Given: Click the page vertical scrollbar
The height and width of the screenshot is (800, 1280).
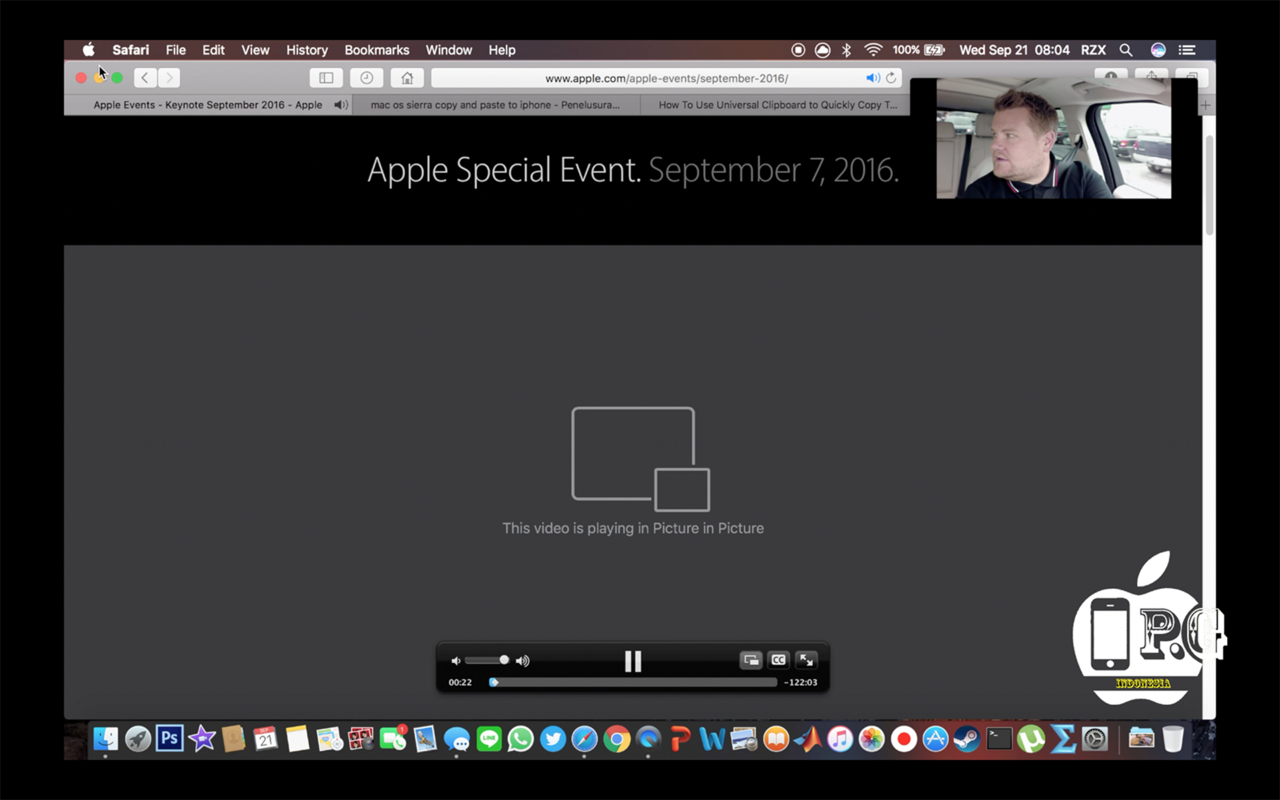Looking at the screenshot, I should coord(1209,185).
